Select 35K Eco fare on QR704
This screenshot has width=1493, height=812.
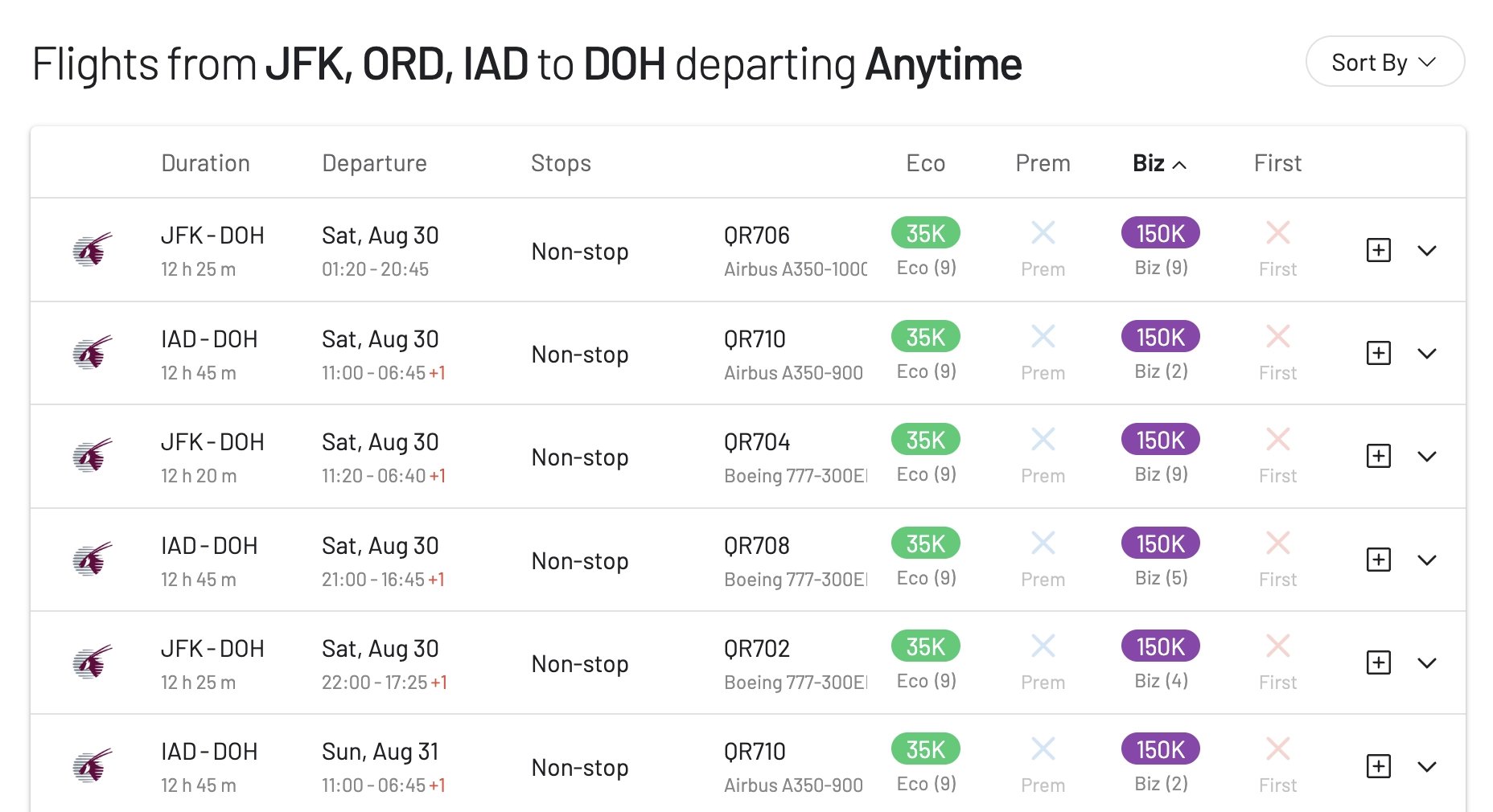926,440
